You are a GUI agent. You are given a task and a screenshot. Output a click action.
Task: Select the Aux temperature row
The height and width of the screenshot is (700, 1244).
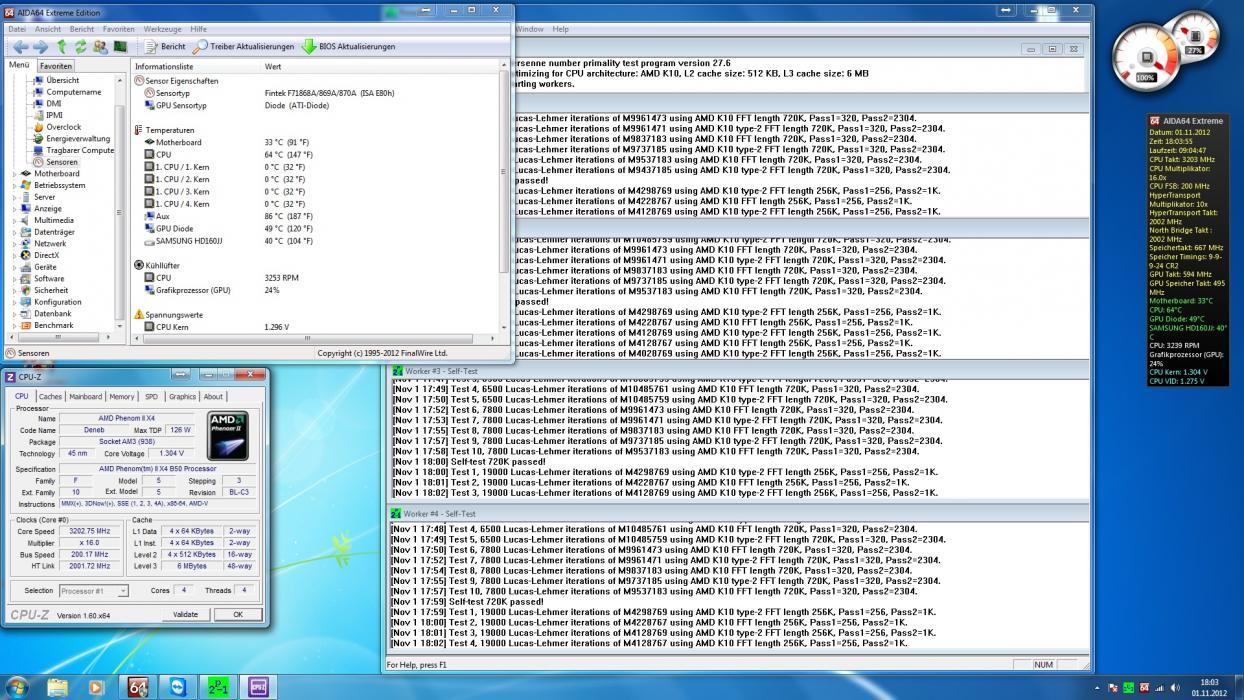pyautogui.click(x=315, y=216)
